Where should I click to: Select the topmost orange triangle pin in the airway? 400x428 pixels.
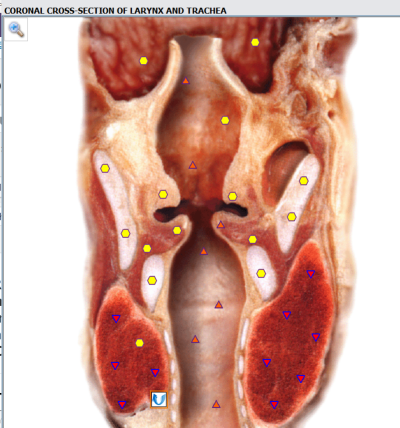pyautogui.click(x=186, y=81)
